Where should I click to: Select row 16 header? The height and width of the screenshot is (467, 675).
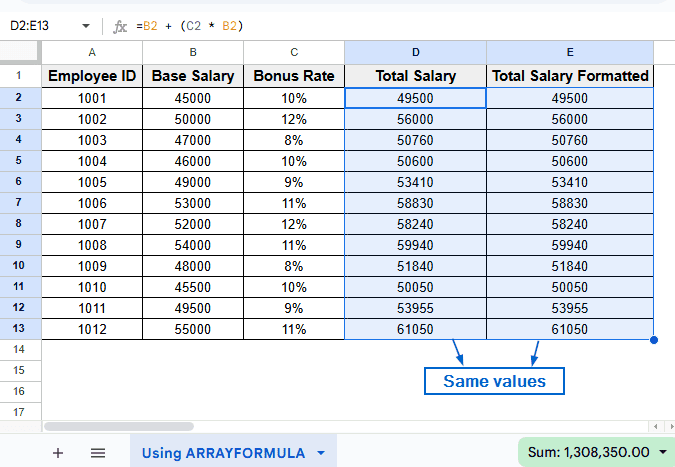coord(20,392)
